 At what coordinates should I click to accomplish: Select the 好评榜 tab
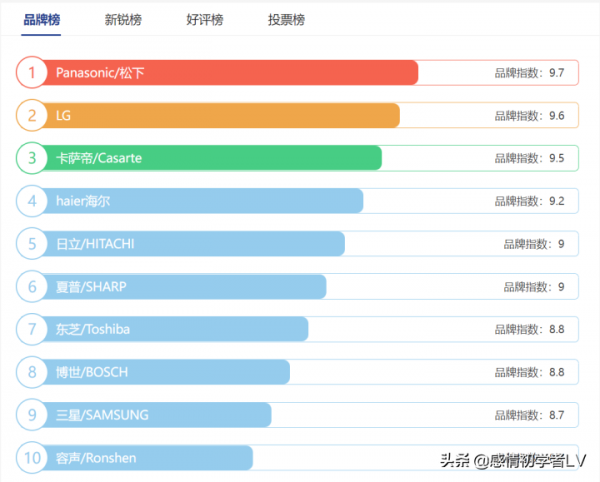coord(204,19)
